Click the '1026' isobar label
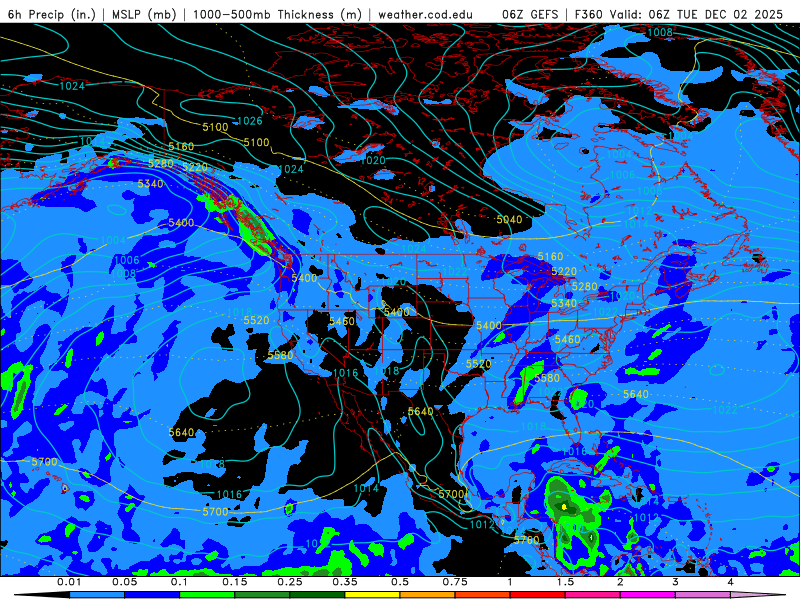 pos(250,121)
